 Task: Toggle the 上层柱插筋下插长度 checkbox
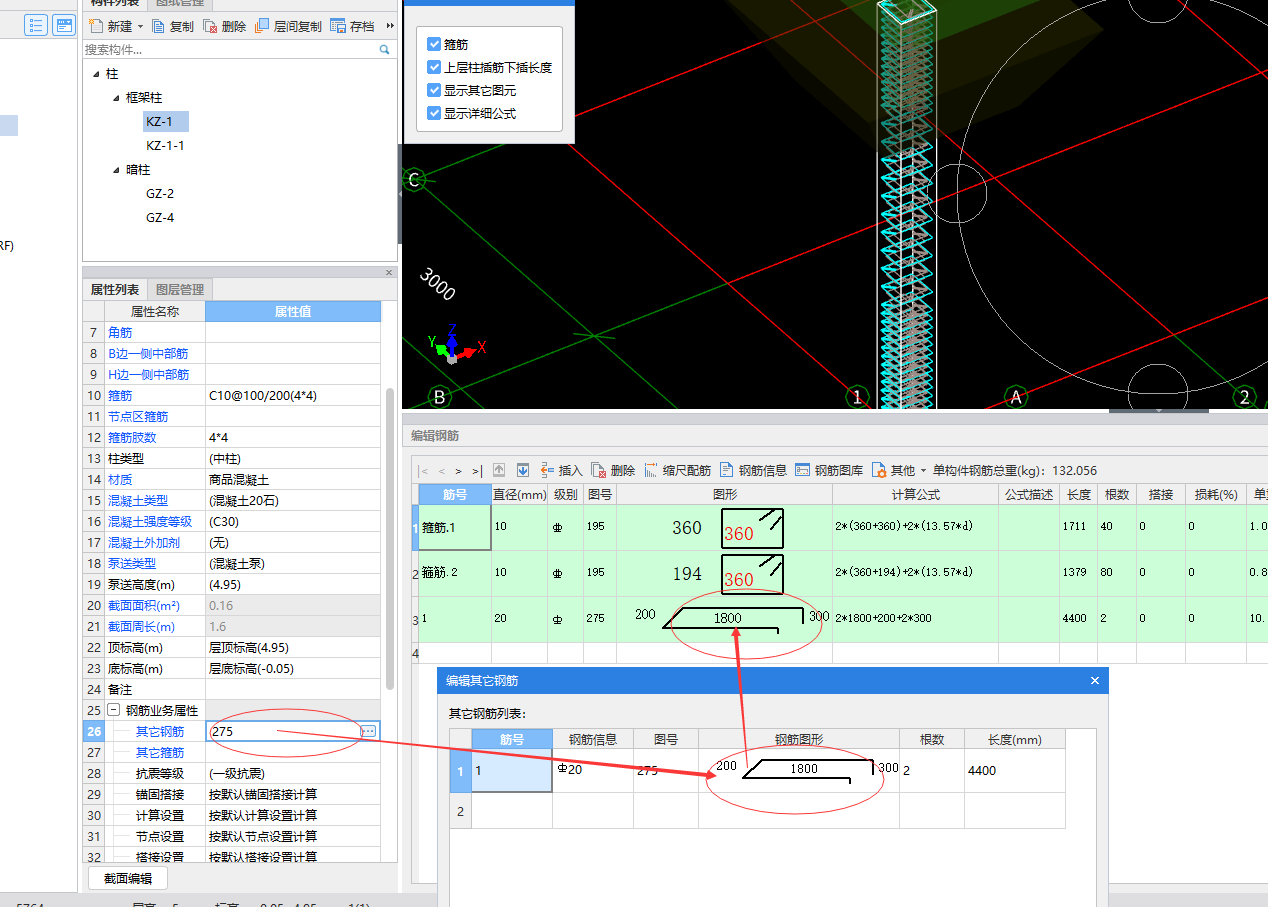click(x=434, y=67)
